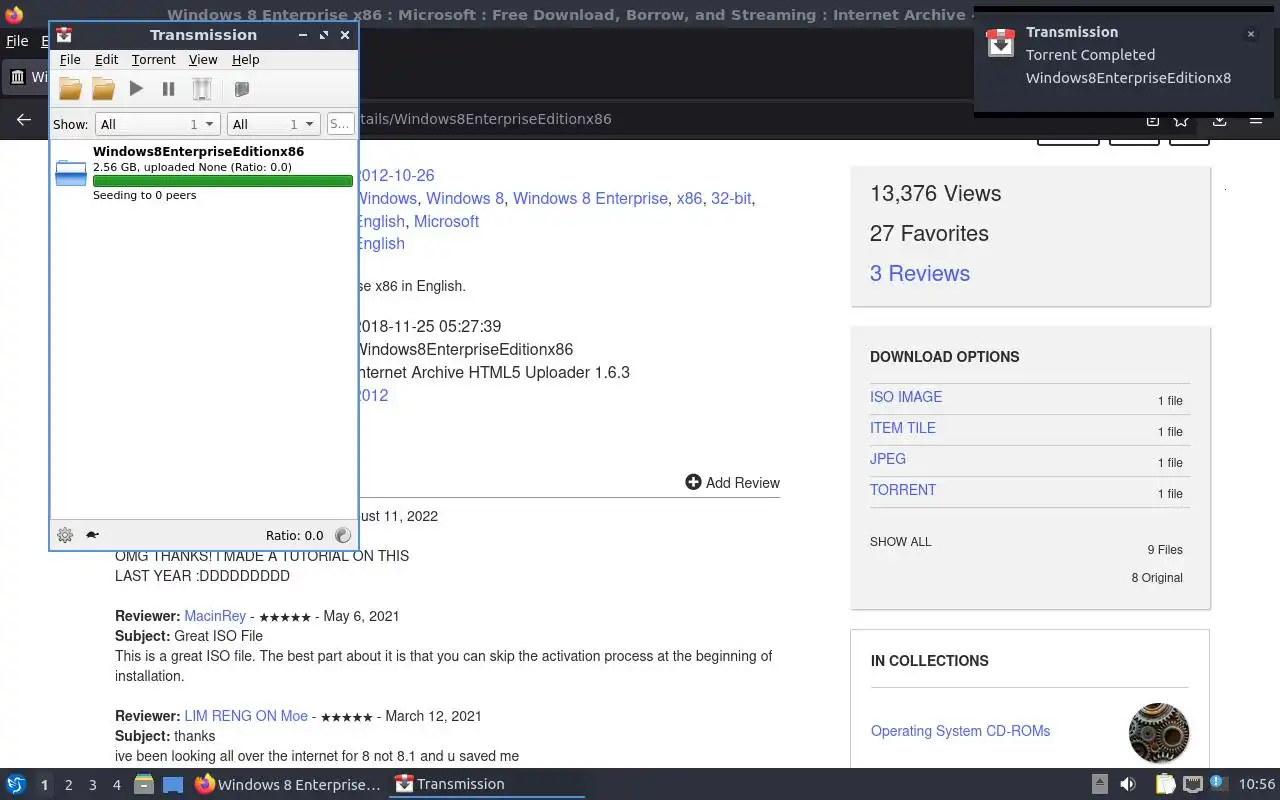This screenshot has height=800, width=1280.
Task: Click the blue show-desktop icon in taskbar
Action: [173, 785]
